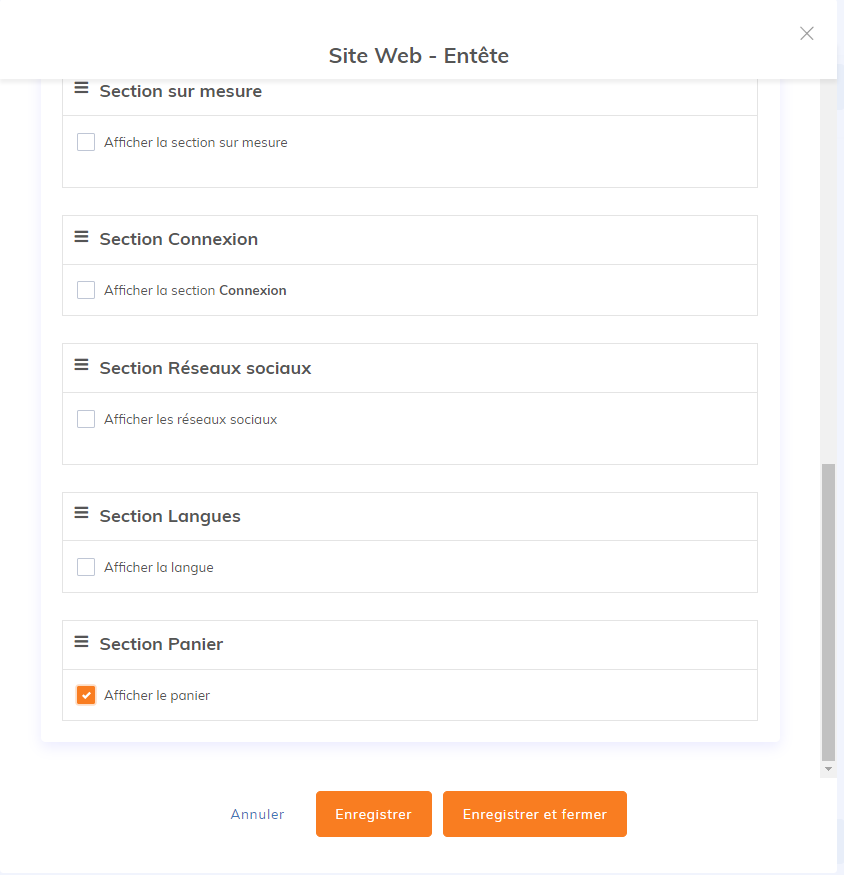The width and height of the screenshot is (844, 875).
Task: Click Enregistrer et fermer
Action: coord(534,814)
